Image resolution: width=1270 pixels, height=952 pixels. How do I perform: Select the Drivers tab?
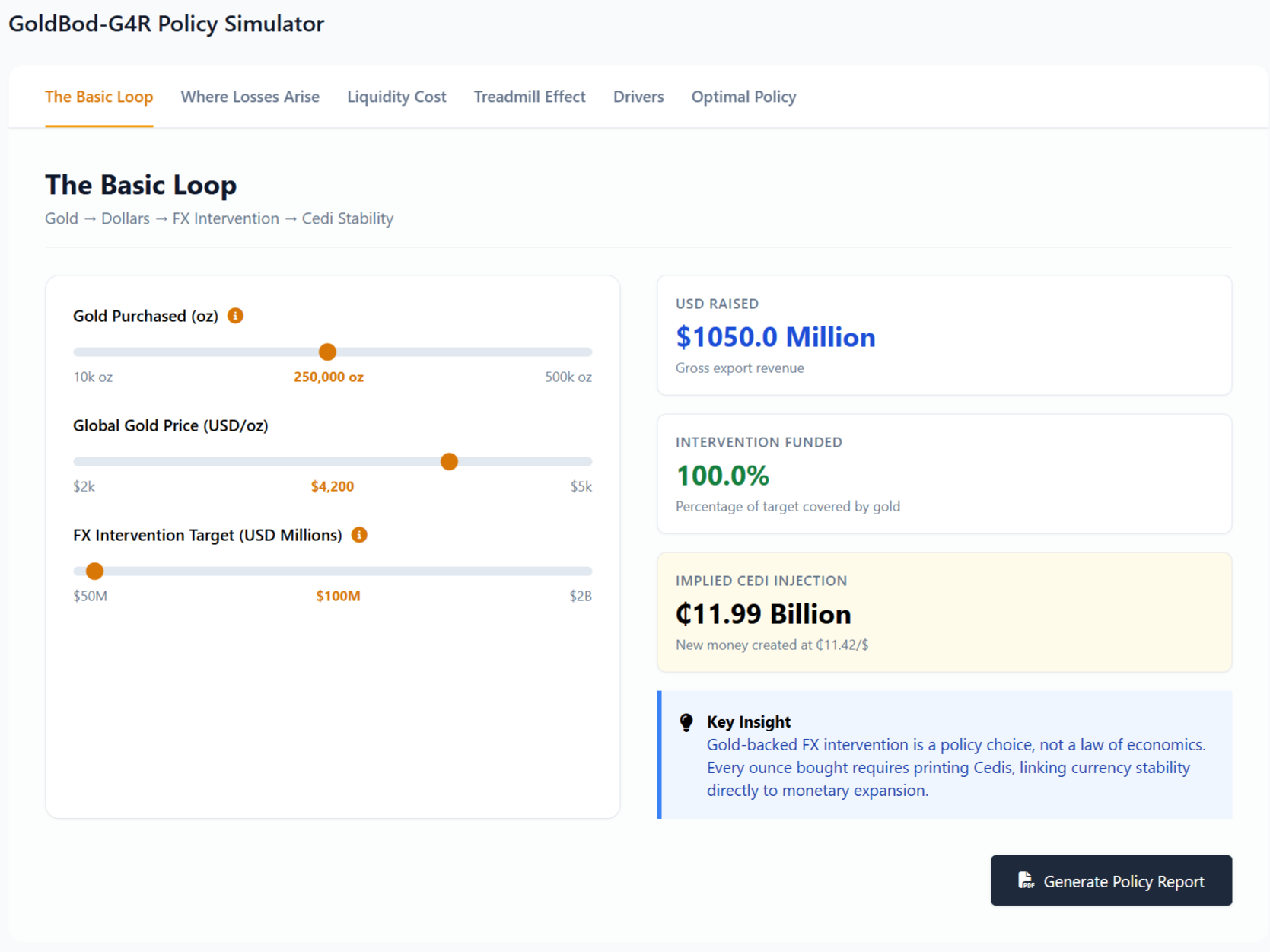638,97
